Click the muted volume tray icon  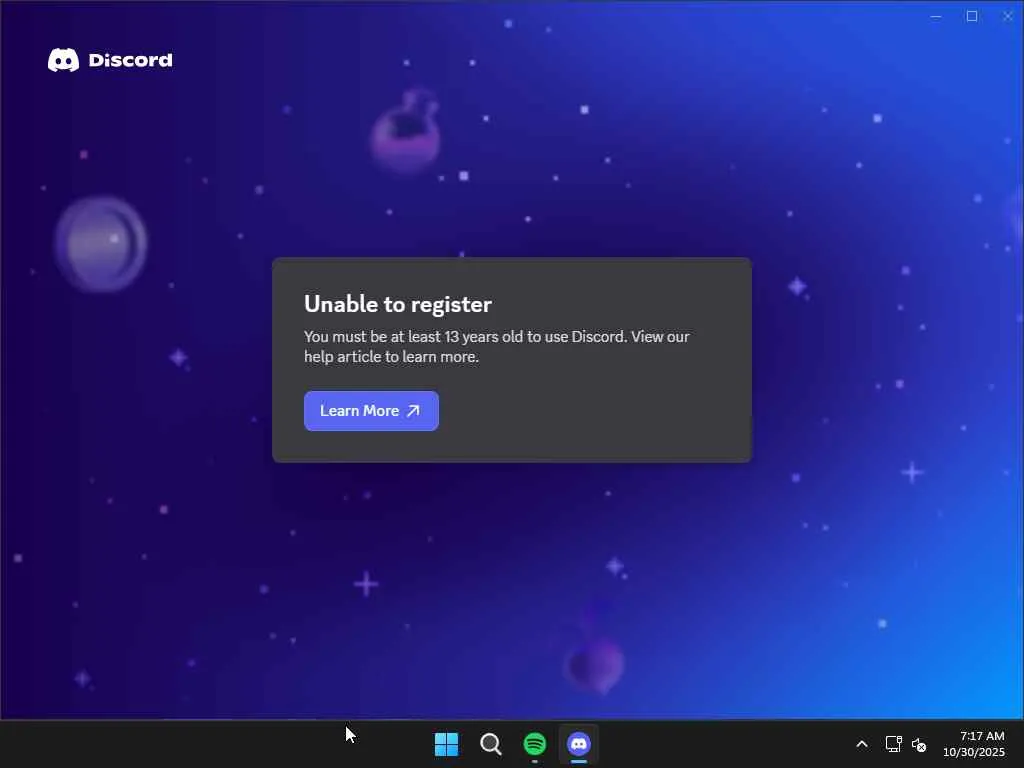coord(919,744)
